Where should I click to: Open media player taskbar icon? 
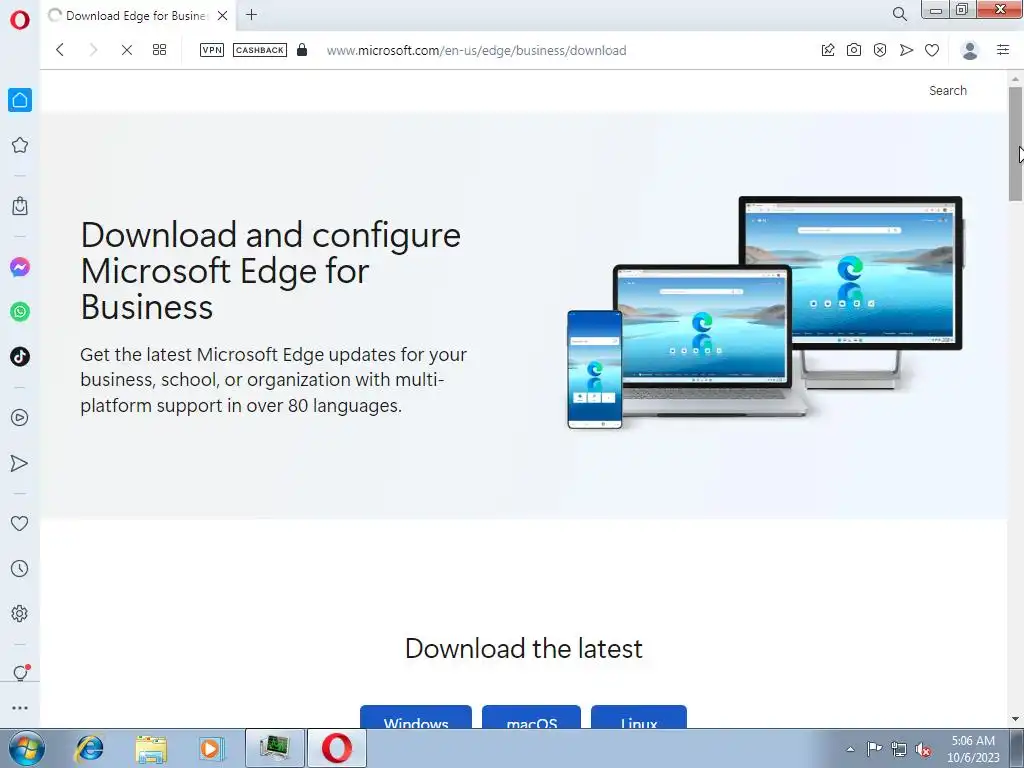(211, 748)
